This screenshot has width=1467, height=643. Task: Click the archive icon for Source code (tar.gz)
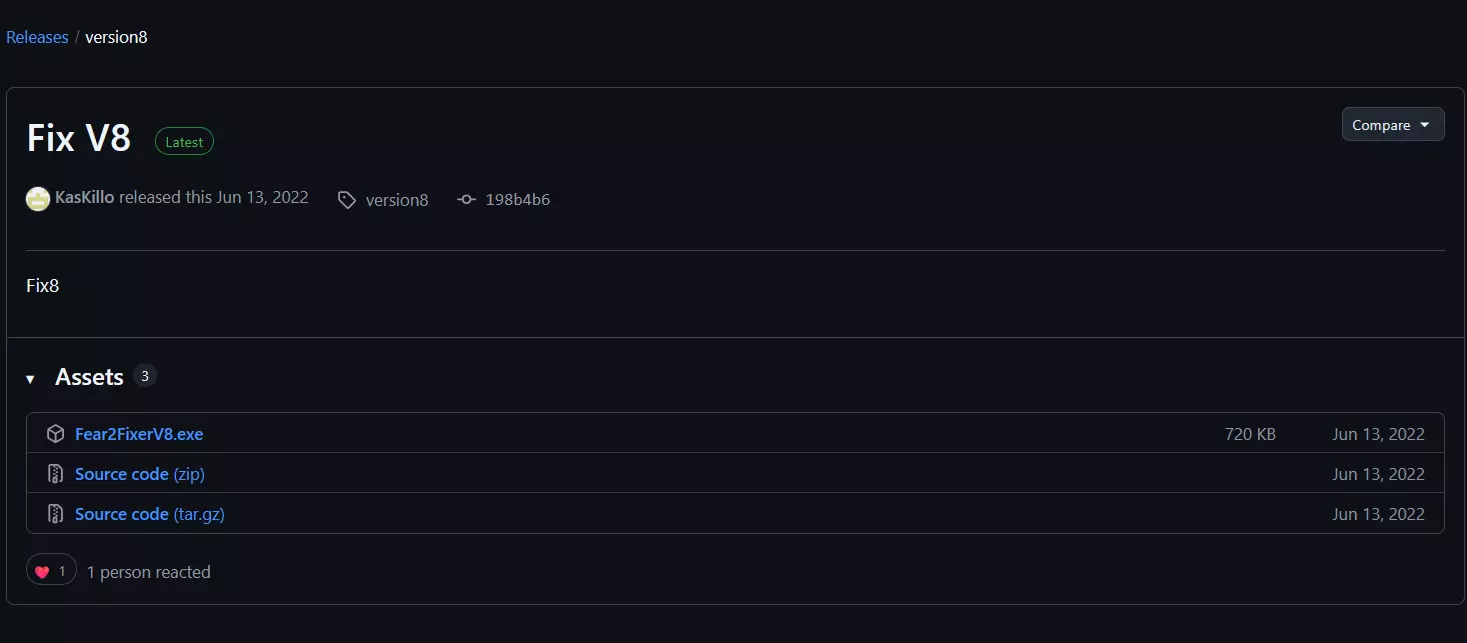pos(56,514)
